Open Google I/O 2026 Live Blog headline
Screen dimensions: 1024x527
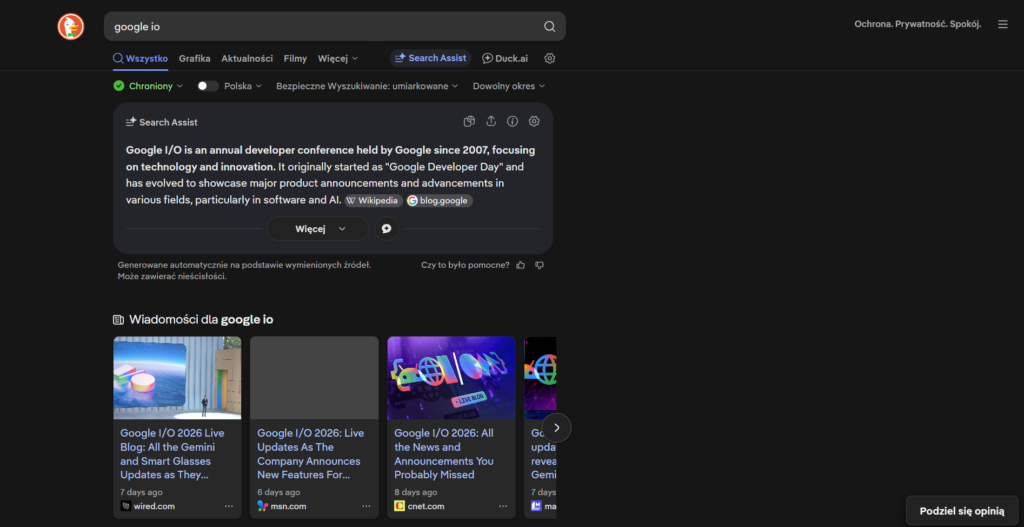click(172, 454)
